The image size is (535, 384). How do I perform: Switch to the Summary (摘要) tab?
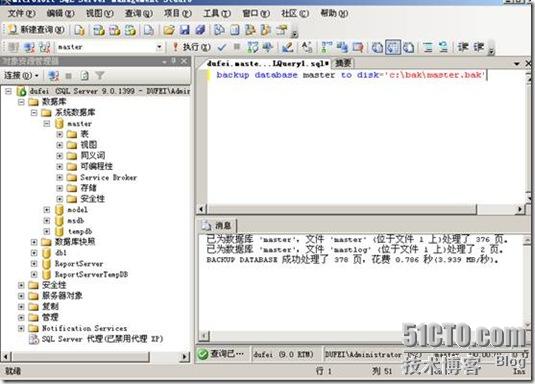(343, 63)
